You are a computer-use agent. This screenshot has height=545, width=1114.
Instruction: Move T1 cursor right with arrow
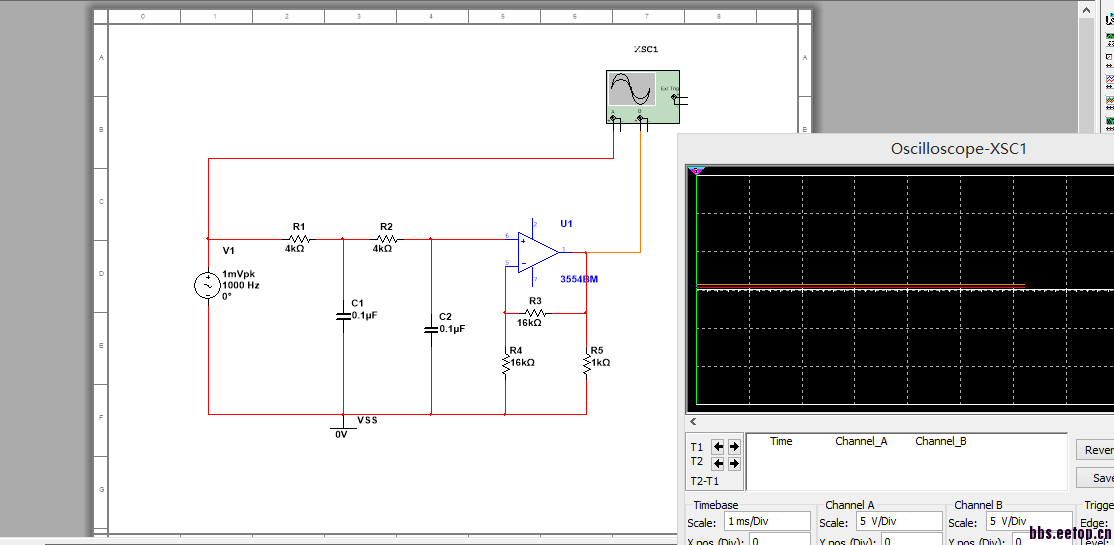734,447
